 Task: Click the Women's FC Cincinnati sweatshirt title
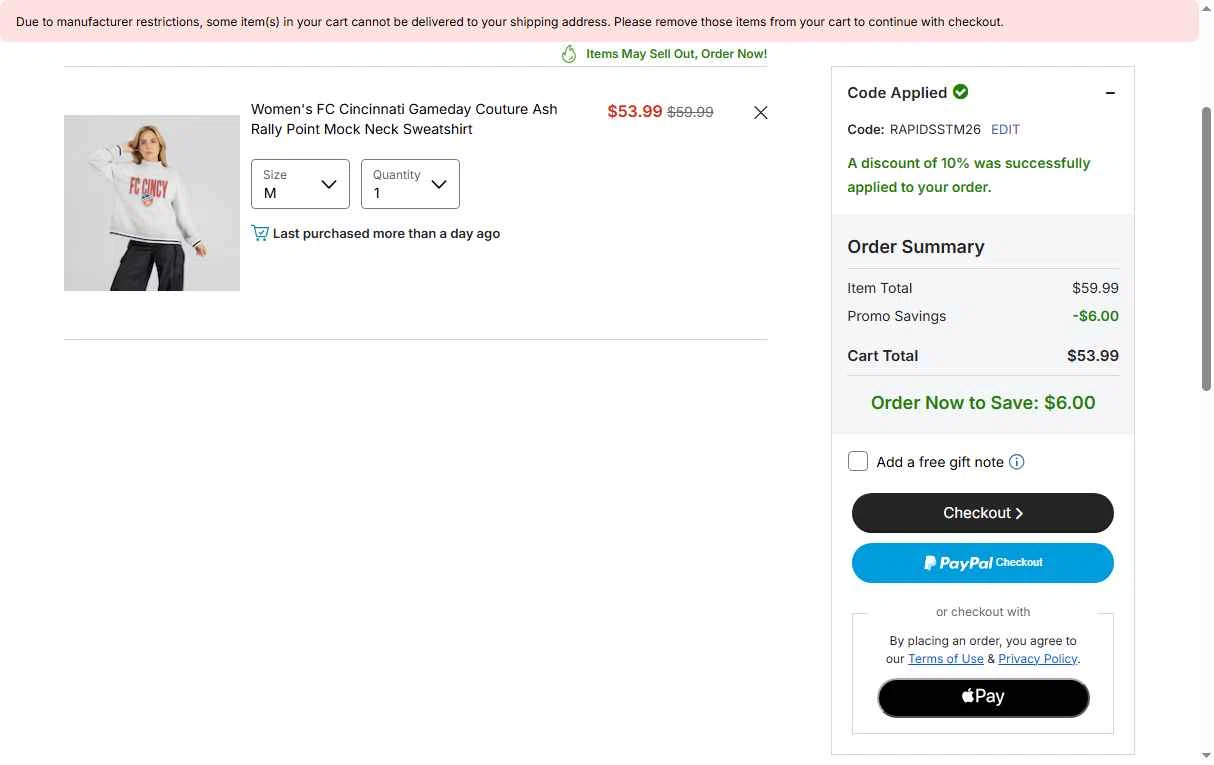404,119
